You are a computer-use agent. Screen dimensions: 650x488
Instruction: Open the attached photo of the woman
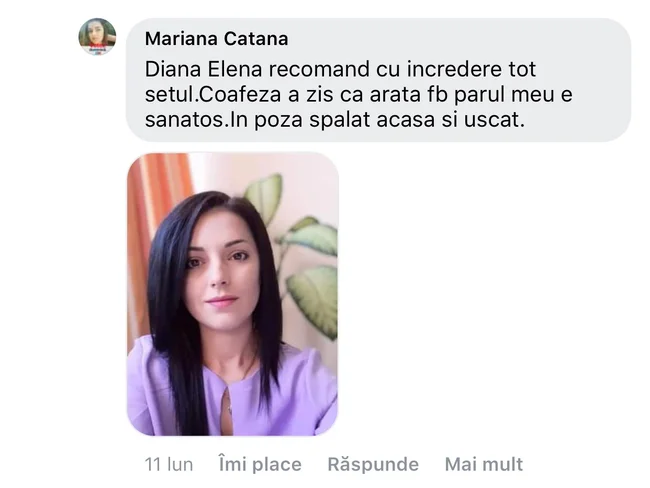click(233, 294)
